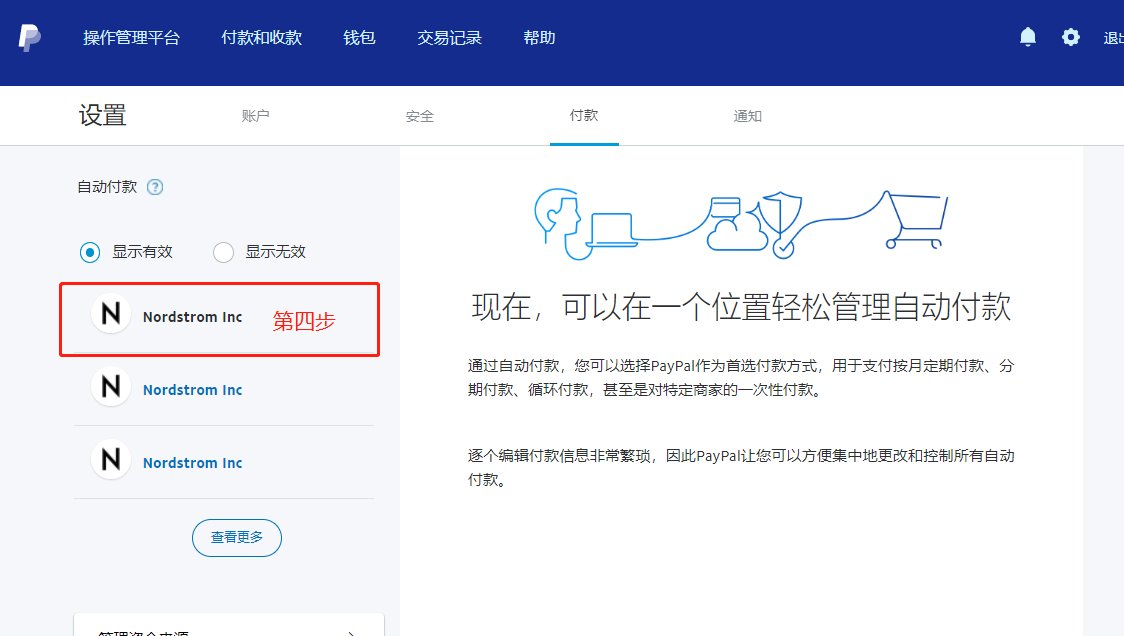This screenshot has width=1124, height=636.
Task: Open the highlighted Nordstrom Inc entry marked 第四步
Action: (193, 316)
